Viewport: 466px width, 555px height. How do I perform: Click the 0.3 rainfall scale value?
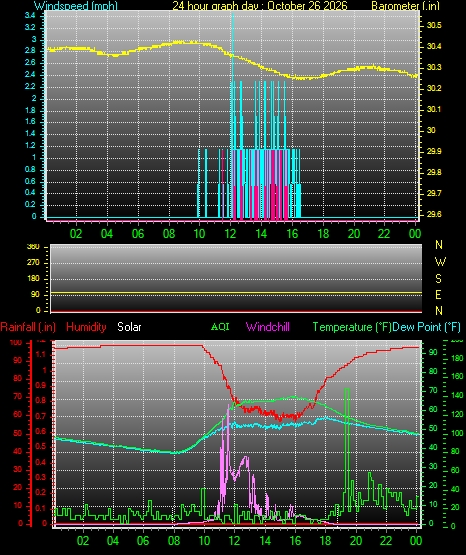(x=41, y=477)
